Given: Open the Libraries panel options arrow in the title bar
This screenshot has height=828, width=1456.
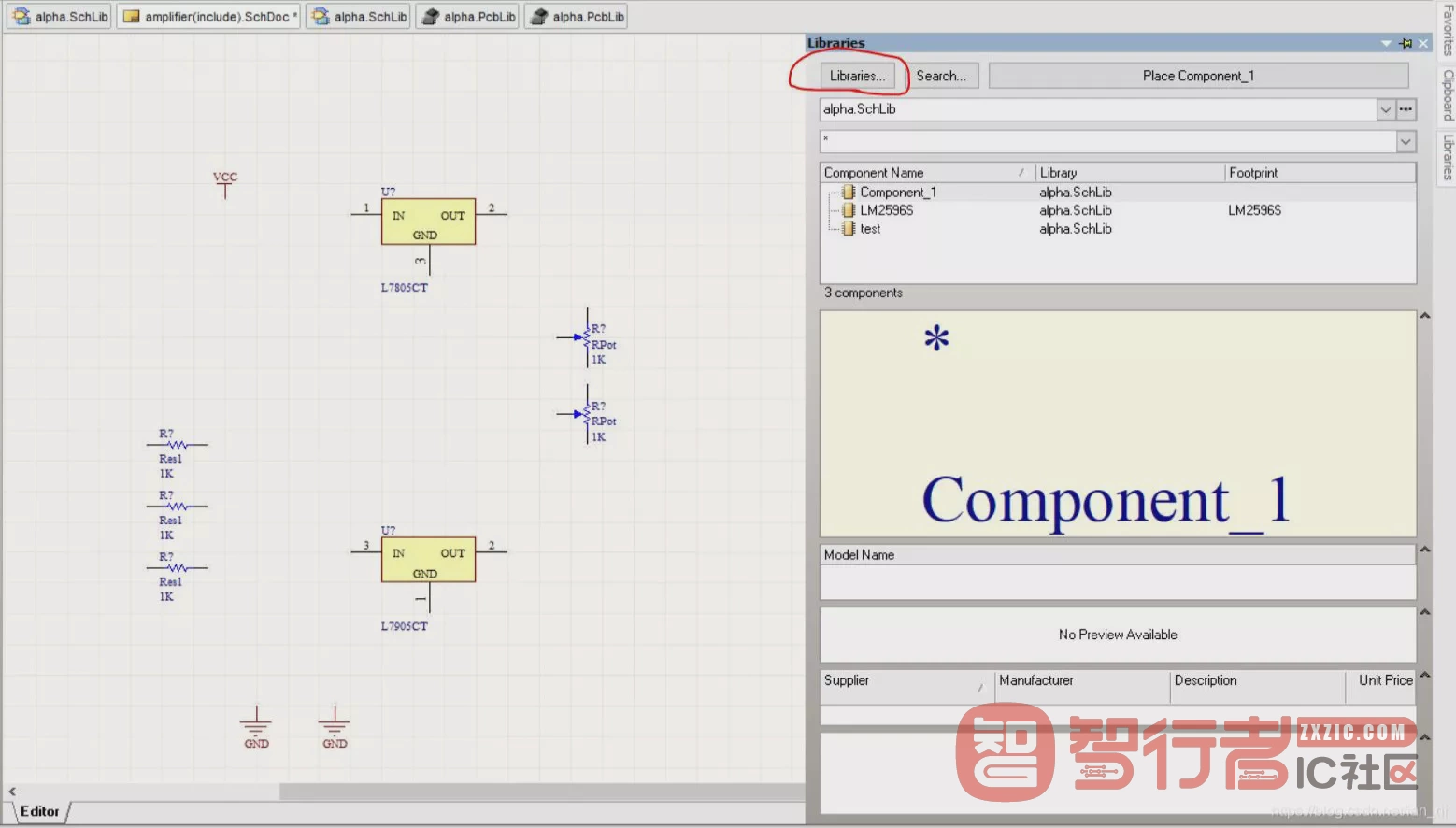Looking at the screenshot, I should pyautogui.click(x=1386, y=43).
